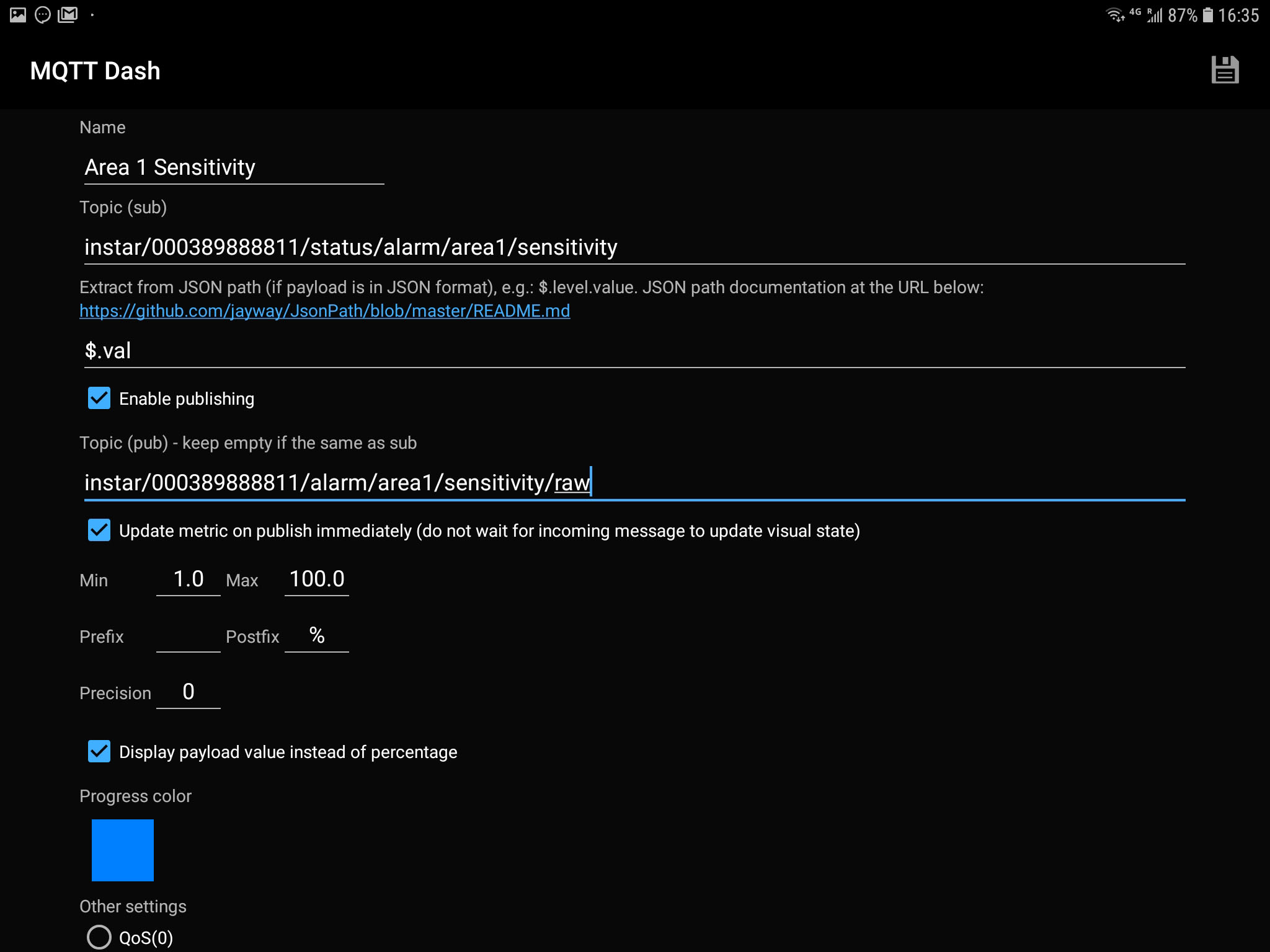Tap the Progress color label
The image size is (1270, 952).
click(135, 796)
